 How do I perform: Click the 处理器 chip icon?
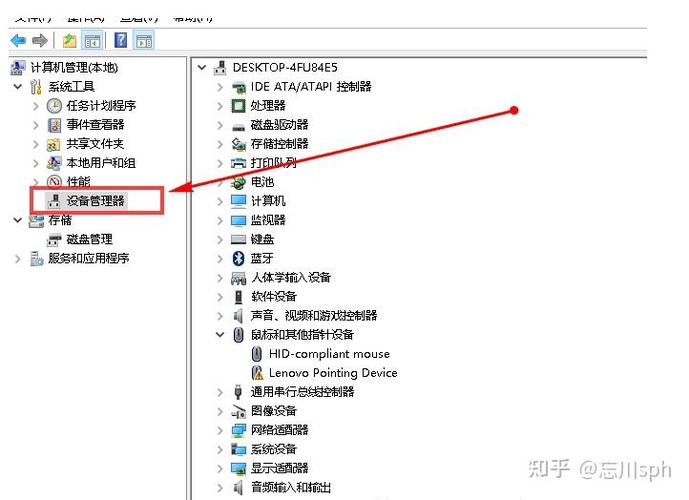(238, 105)
